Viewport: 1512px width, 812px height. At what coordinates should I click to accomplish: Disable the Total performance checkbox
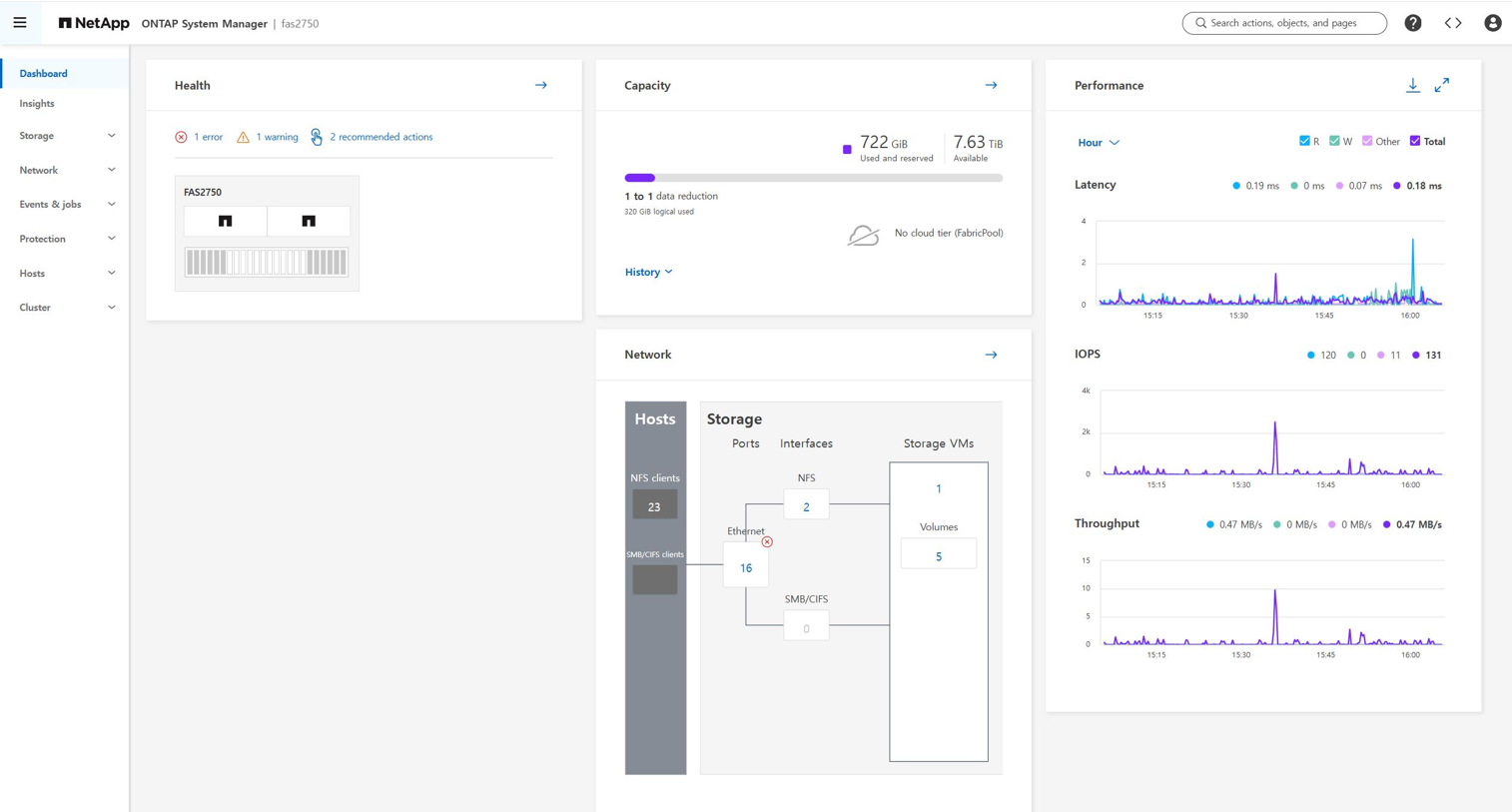pyautogui.click(x=1415, y=141)
